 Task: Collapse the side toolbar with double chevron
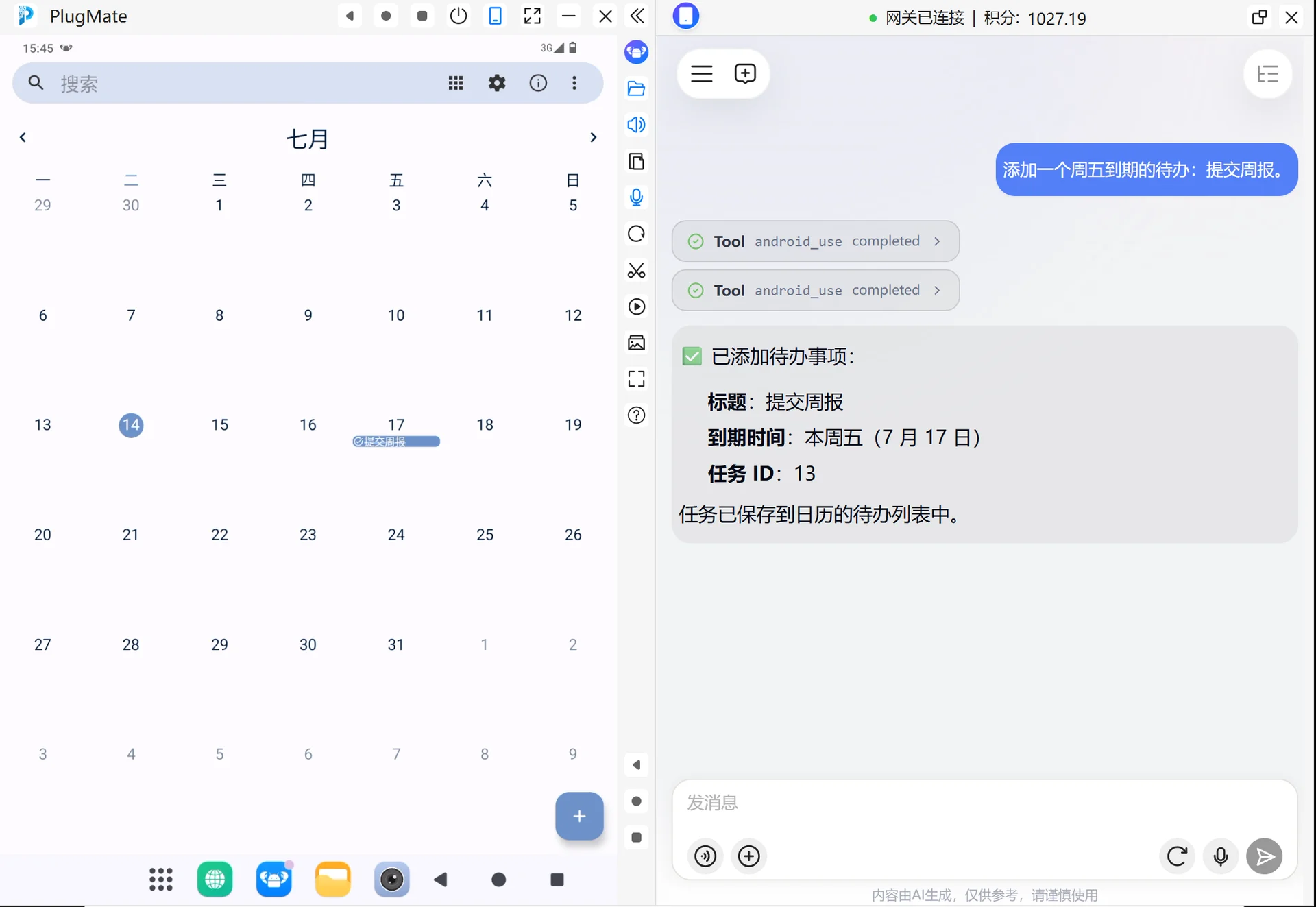637,16
